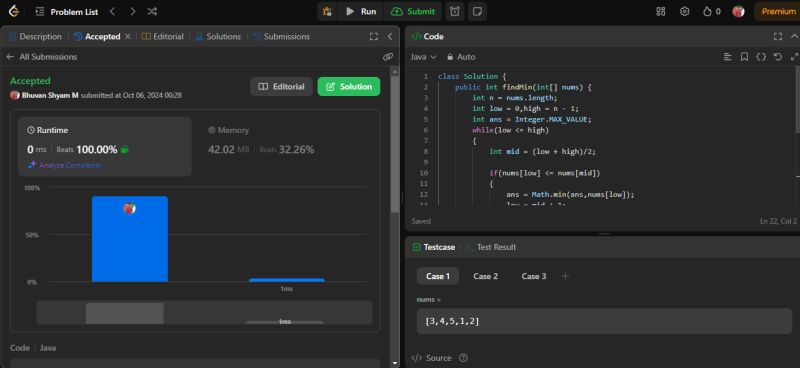Open Bhuvan Shyam M profile link
This screenshot has height=368, width=800.
pos(50,95)
